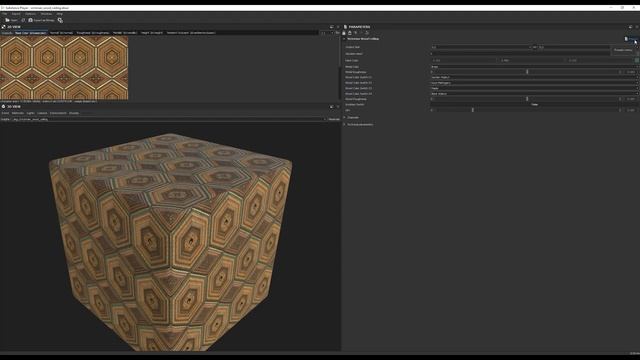This screenshot has width=640, height=360.
Task: Open the Help menu
Action: pyautogui.click(x=60, y=14)
